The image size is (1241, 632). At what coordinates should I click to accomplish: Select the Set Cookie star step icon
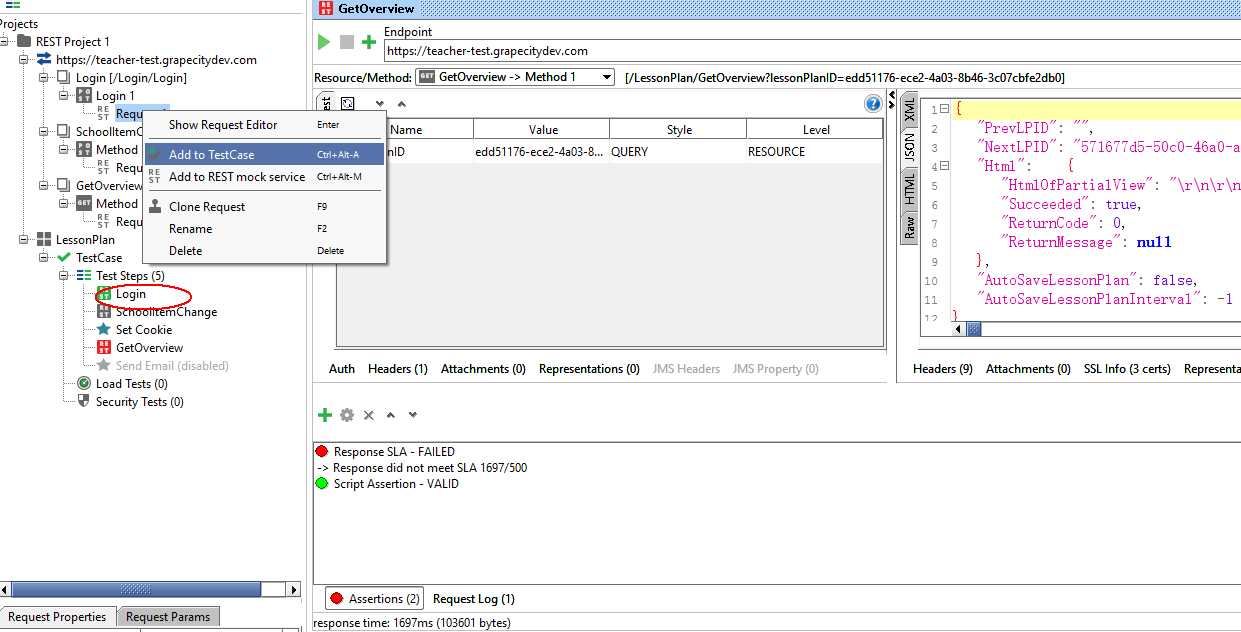click(x=104, y=330)
